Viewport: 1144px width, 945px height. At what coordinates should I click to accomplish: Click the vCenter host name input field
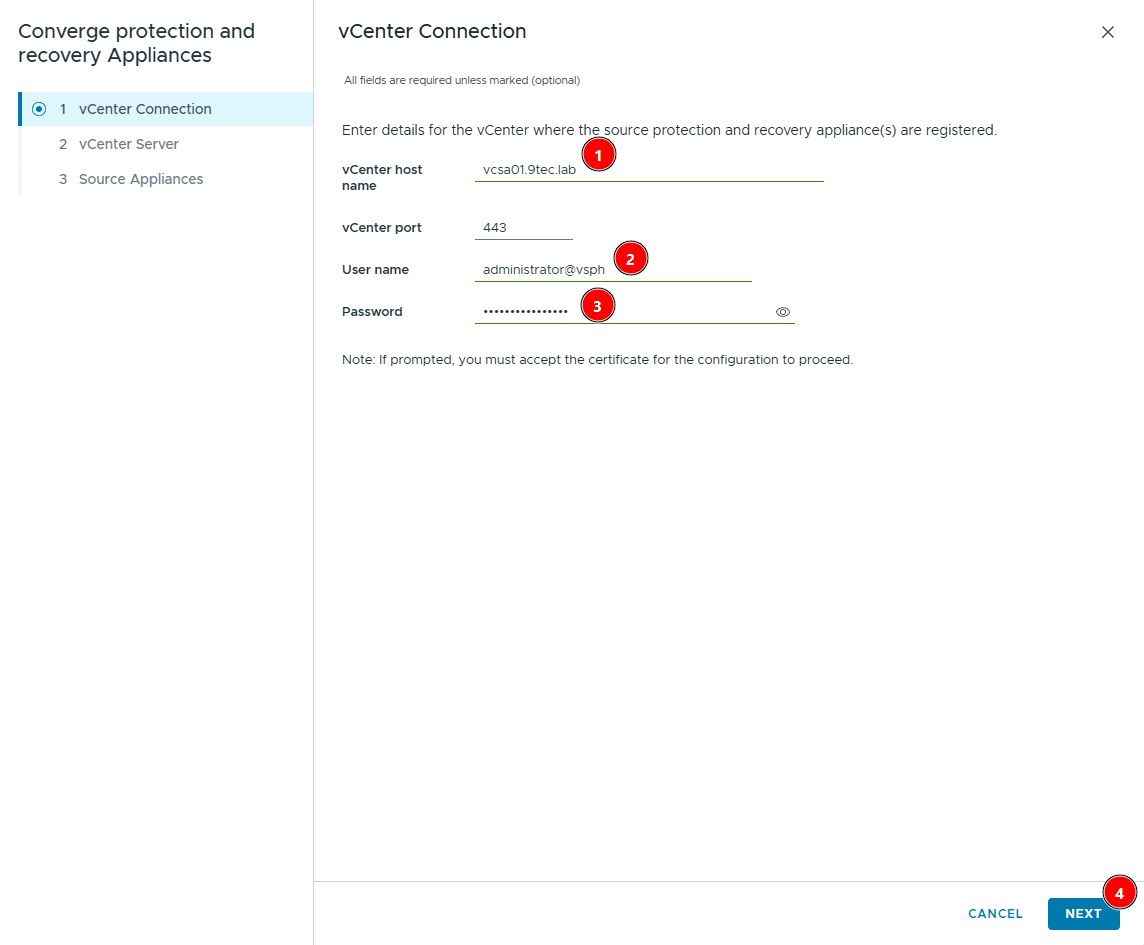coord(649,169)
